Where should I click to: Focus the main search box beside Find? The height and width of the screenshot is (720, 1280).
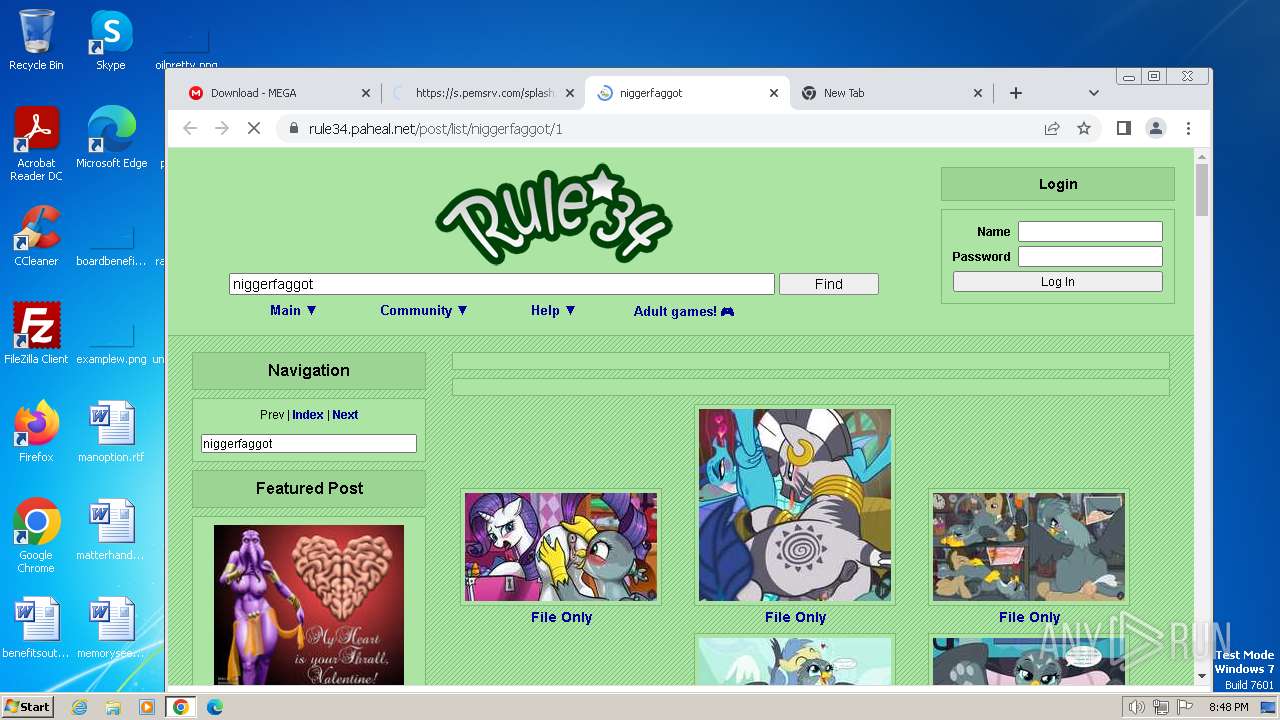pyautogui.click(x=502, y=284)
